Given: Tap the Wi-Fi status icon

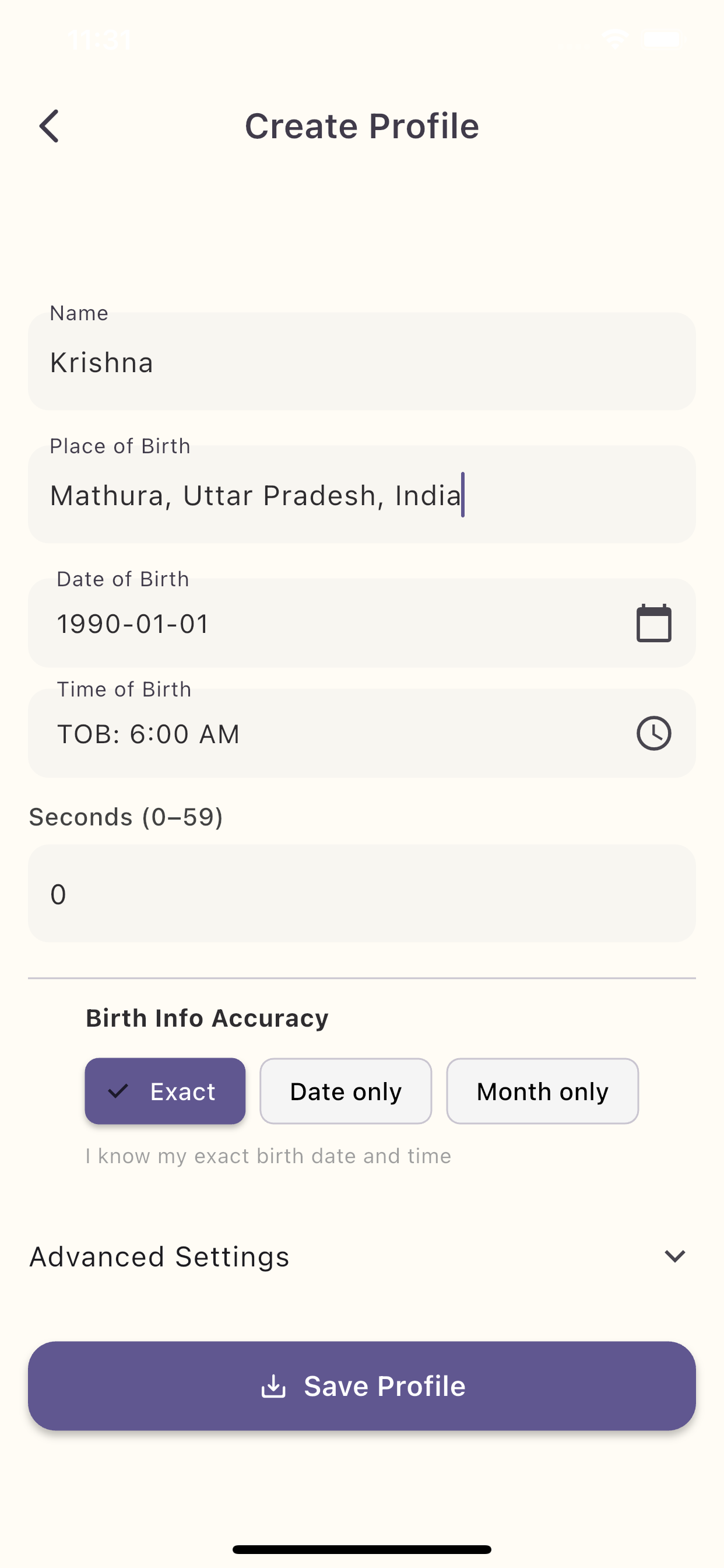Looking at the screenshot, I should [x=614, y=39].
